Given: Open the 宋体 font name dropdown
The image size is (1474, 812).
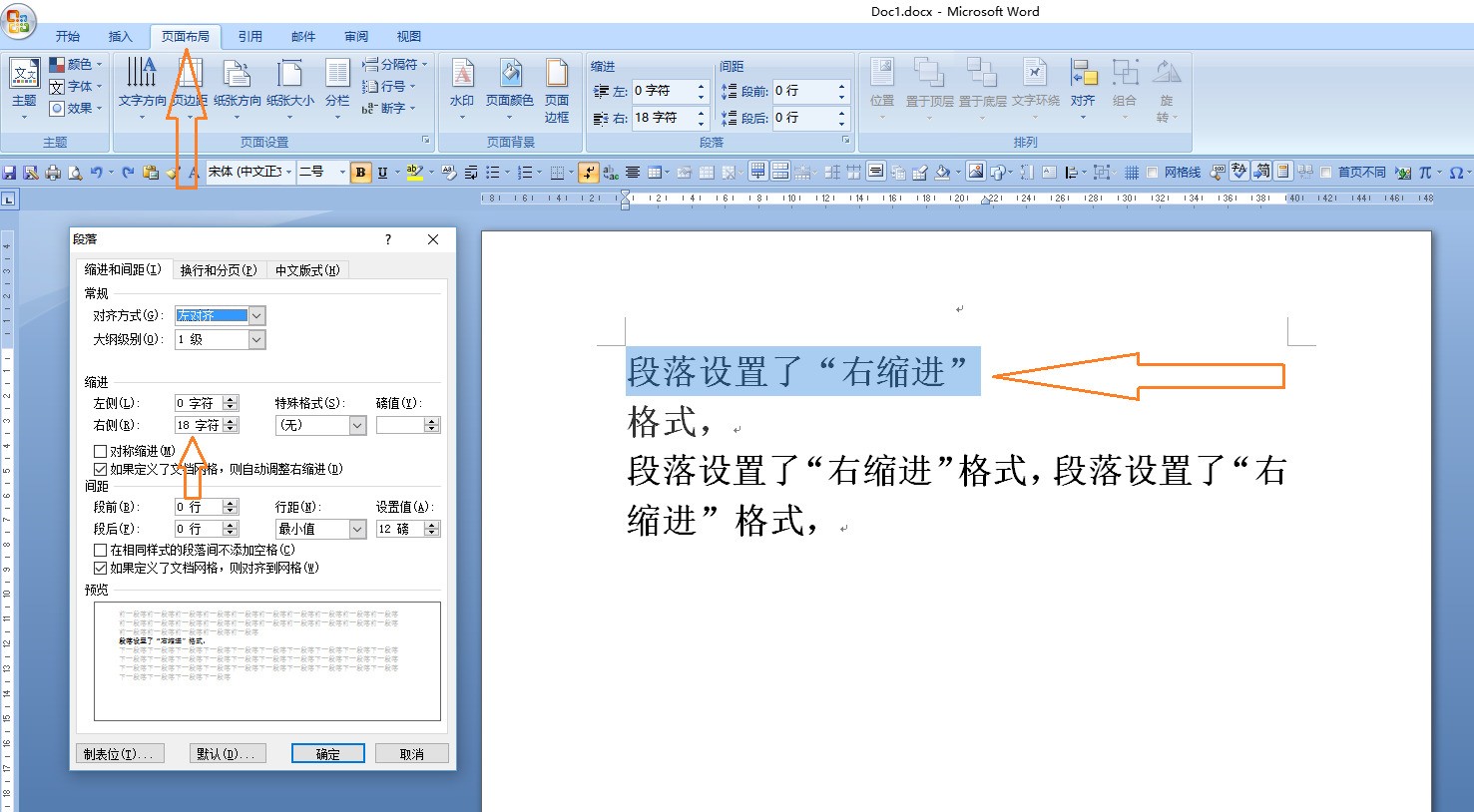Looking at the screenshot, I should tap(288, 173).
